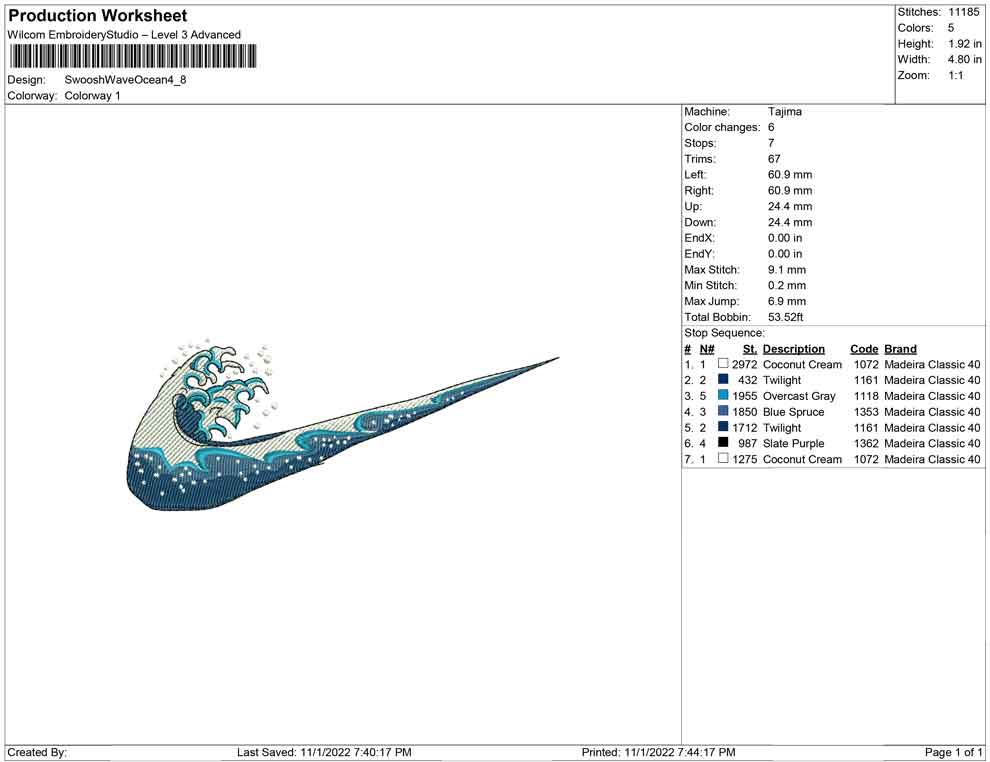Click 'Overcast Gray' description text

(x=799, y=396)
